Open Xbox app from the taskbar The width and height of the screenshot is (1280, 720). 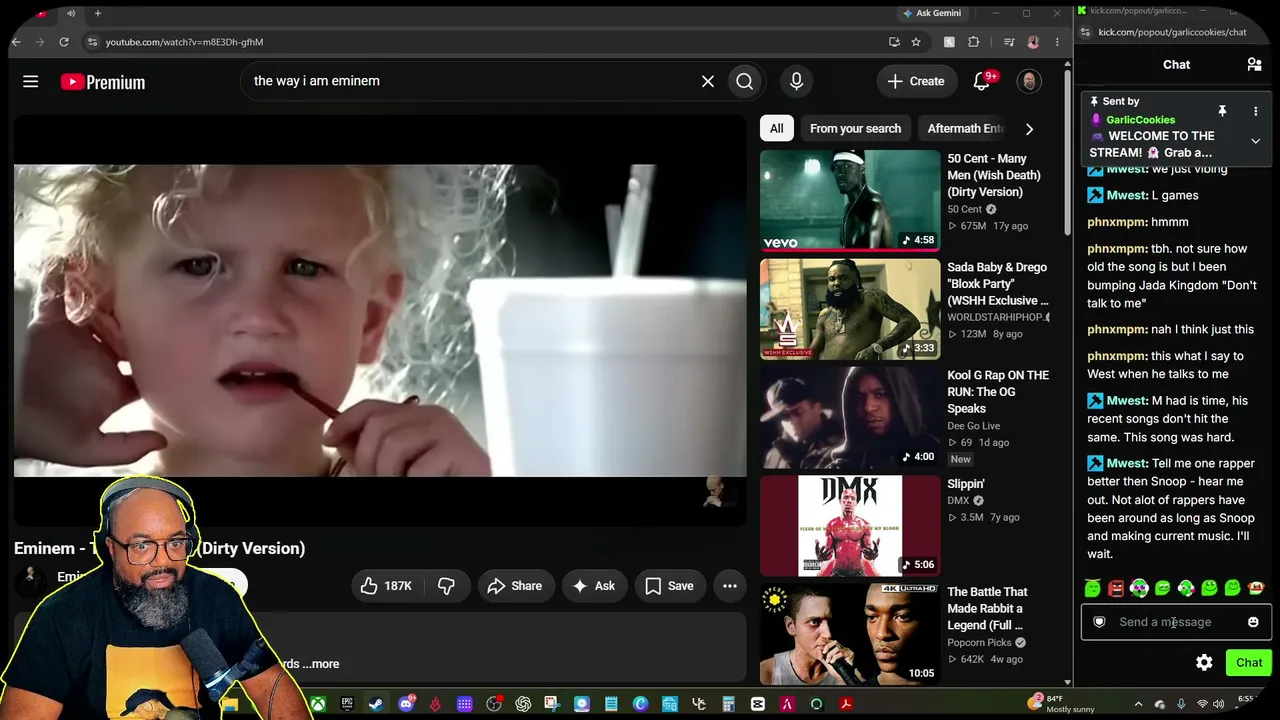(317, 704)
